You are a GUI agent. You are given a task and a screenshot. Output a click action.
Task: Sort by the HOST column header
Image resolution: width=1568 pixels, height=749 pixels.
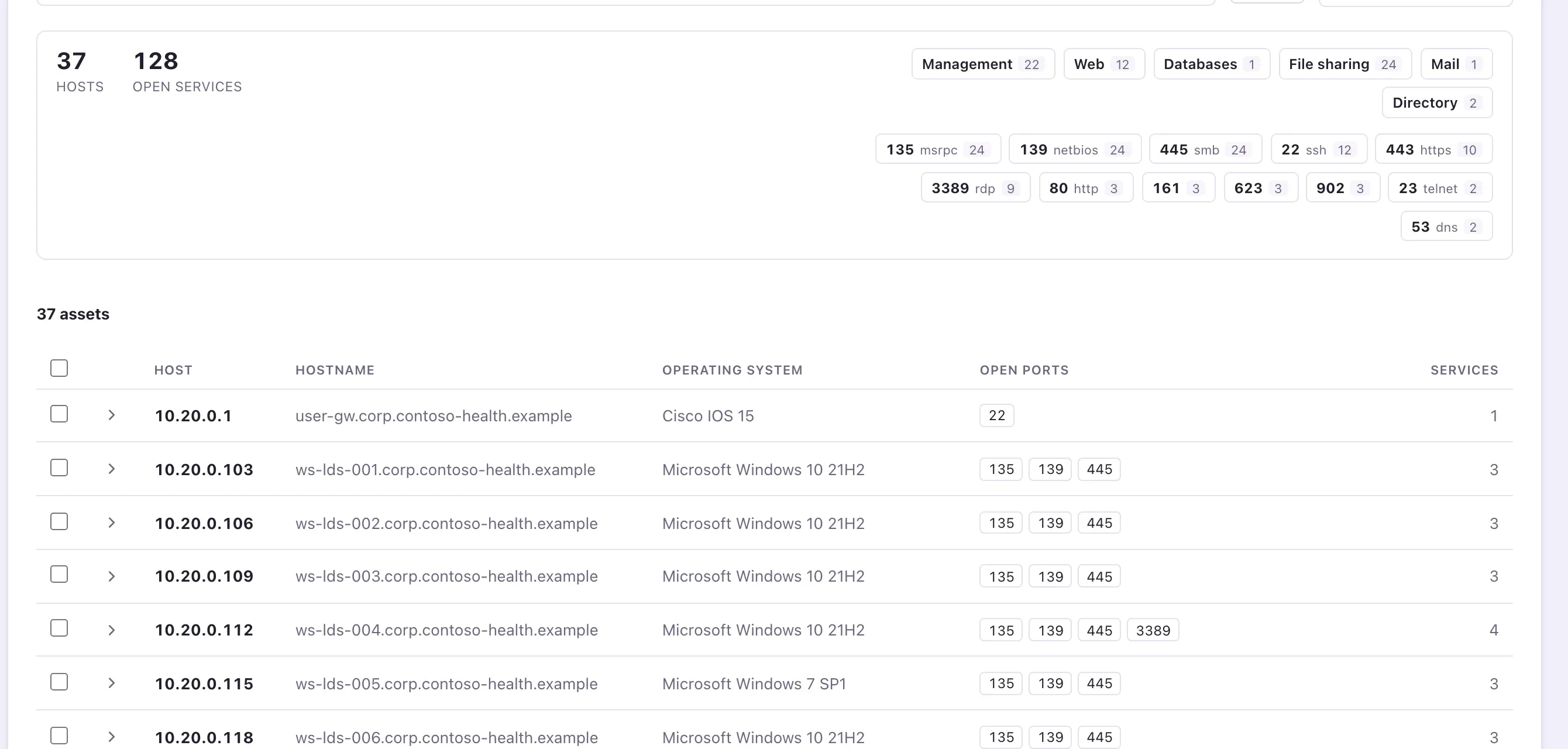point(174,370)
